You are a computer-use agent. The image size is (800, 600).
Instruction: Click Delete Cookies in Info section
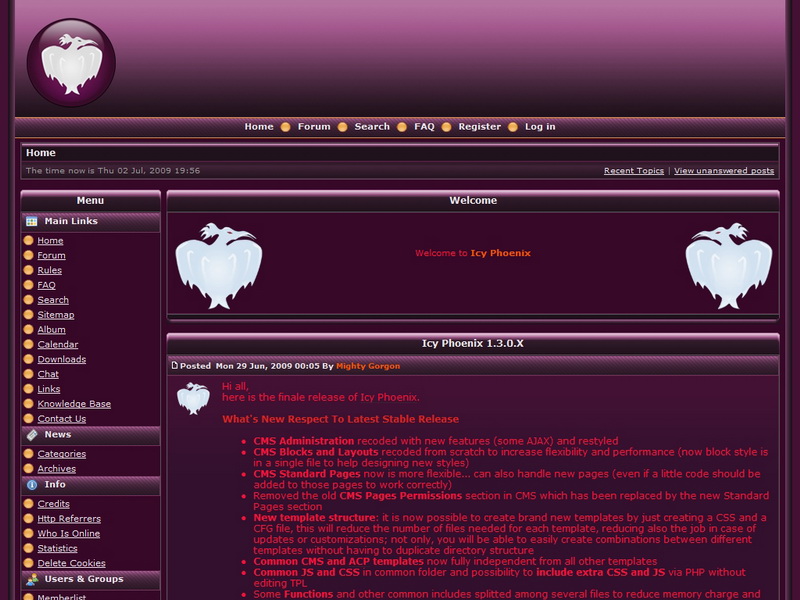71,564
